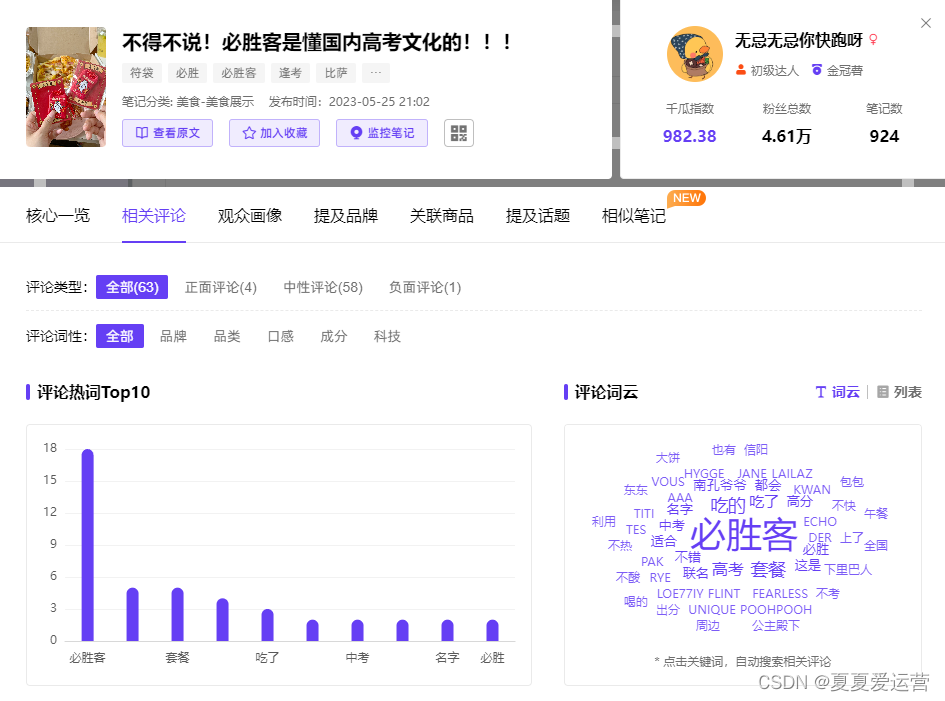Click POOHPOOH in the word cloud

pos(776,610)
